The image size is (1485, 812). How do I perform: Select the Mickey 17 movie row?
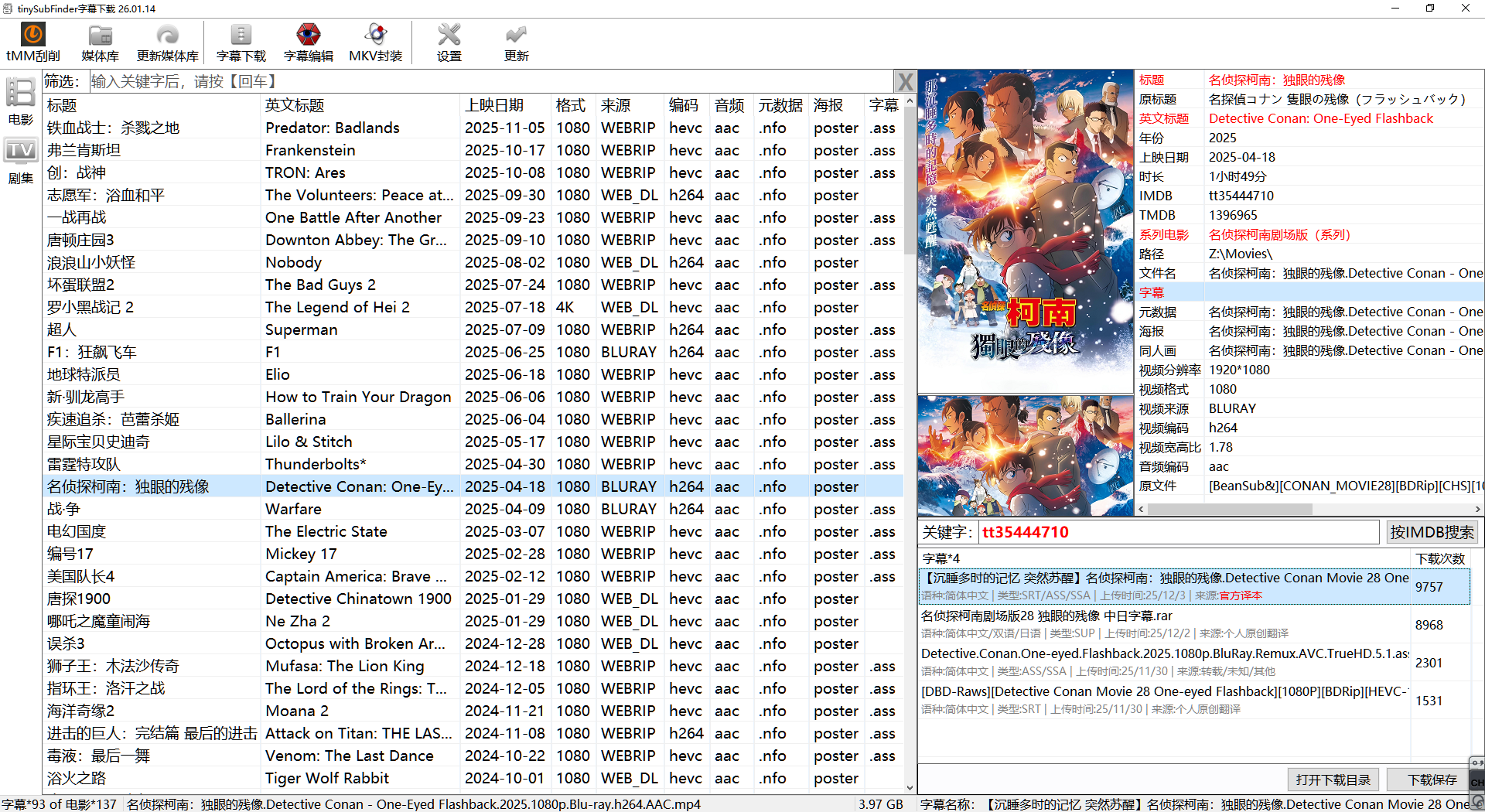tap(473, 554)
